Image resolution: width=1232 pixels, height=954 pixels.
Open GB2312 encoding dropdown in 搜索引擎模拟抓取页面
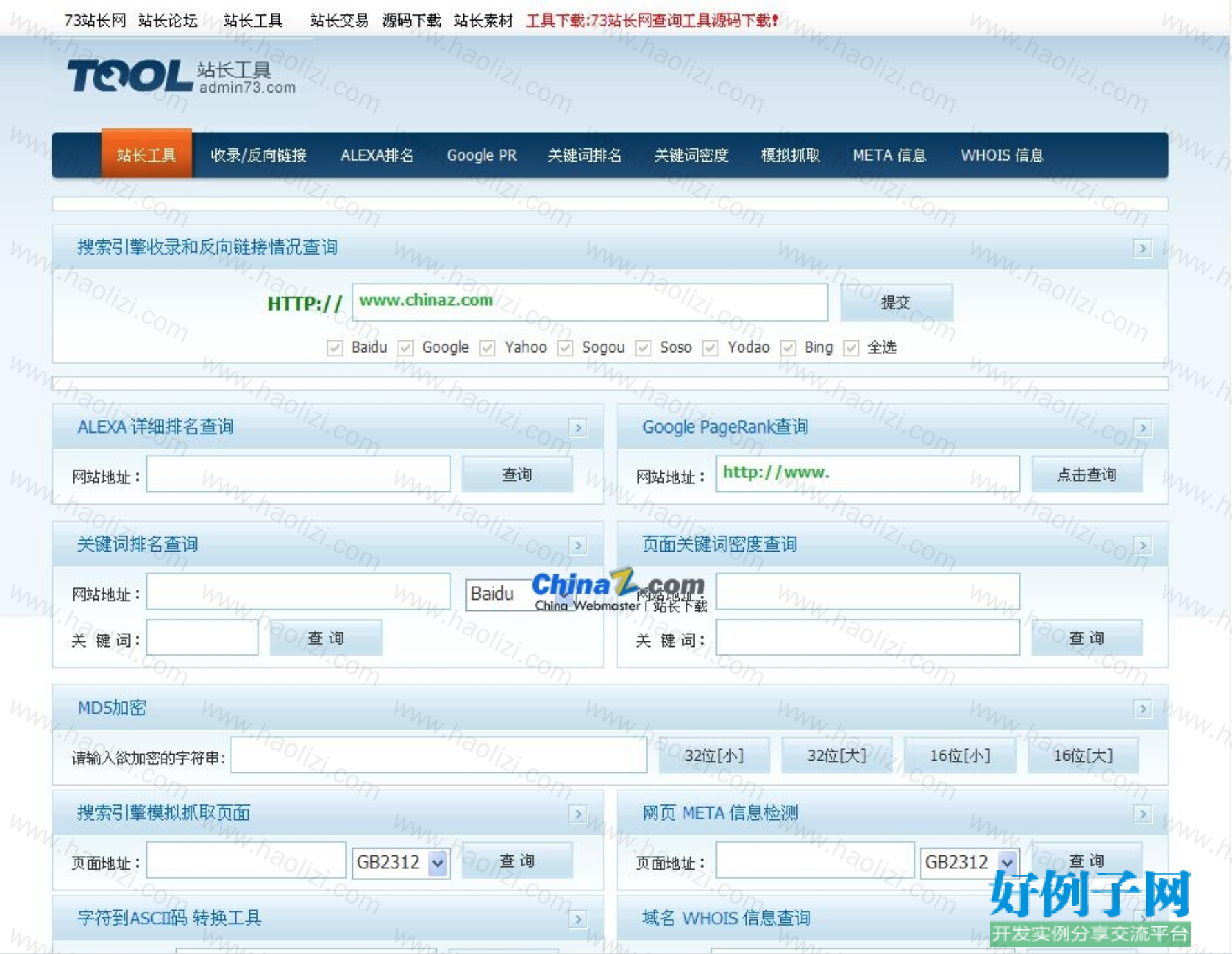(401, 863)
